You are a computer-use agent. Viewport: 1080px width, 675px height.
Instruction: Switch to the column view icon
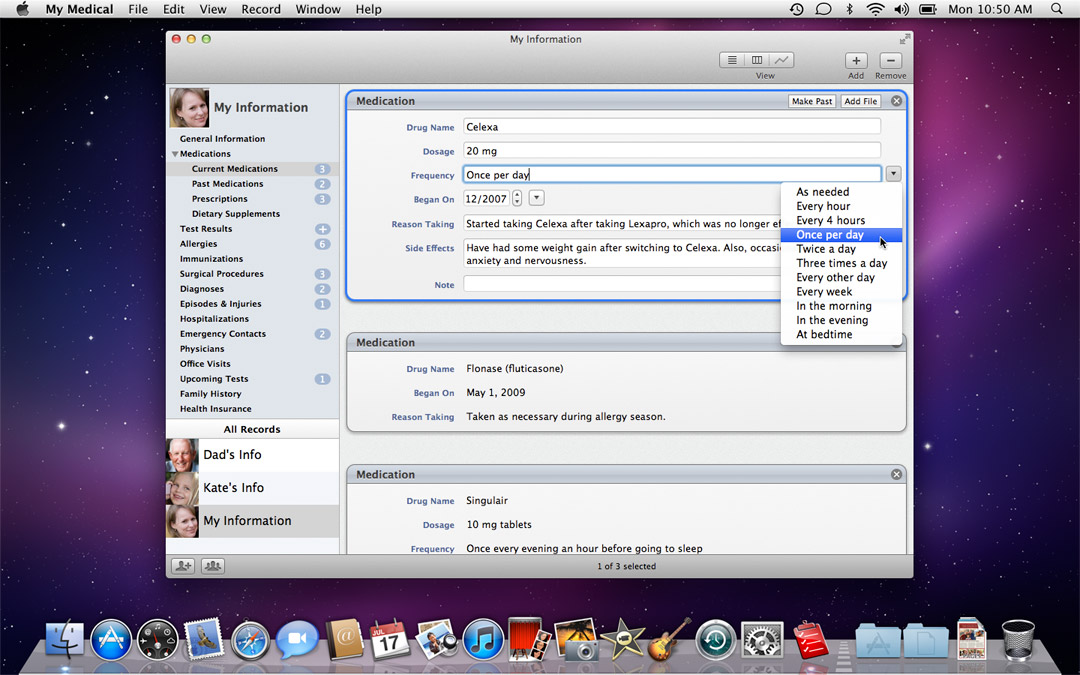tap(757, 61)
